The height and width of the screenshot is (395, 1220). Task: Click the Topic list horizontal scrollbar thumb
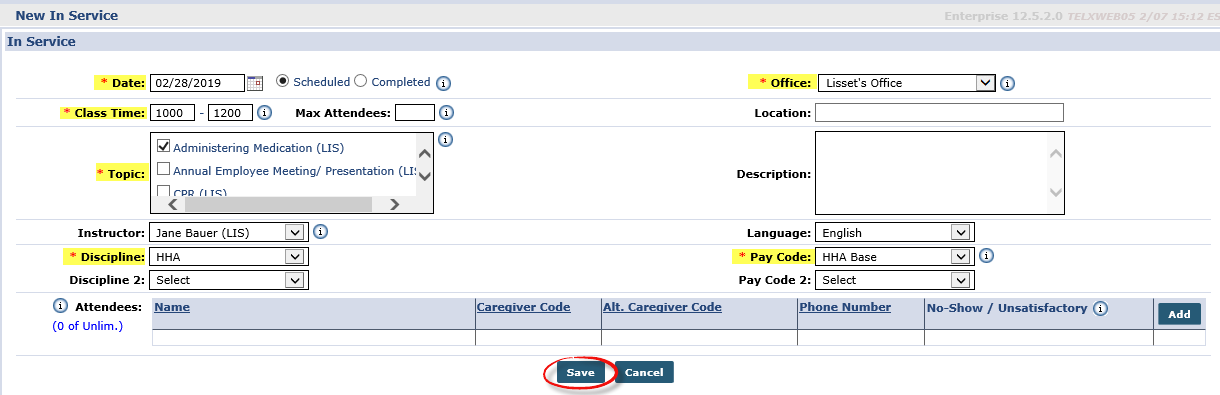[x=278, y=204]
